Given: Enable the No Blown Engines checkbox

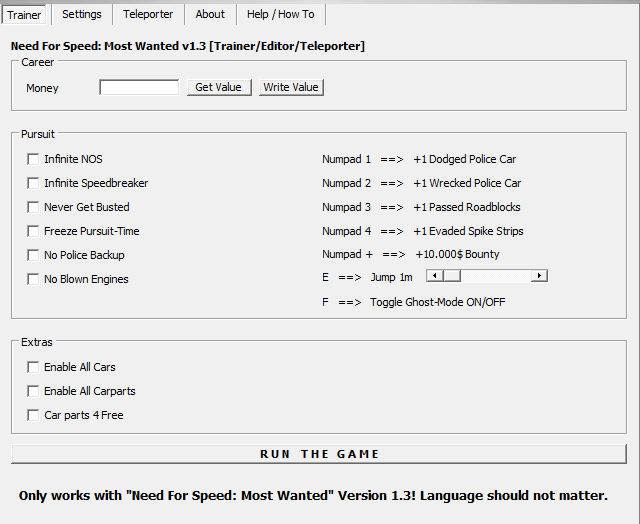Looking at the screenshot, I should coord(33,280).
